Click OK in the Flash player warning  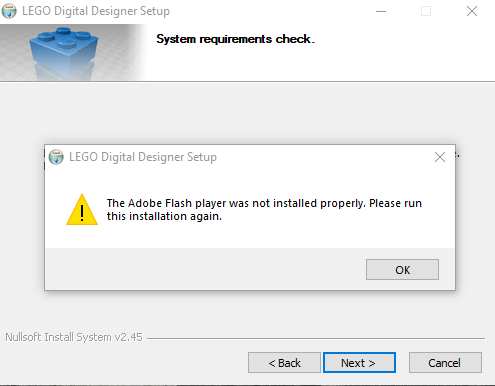tap(402, 269)
